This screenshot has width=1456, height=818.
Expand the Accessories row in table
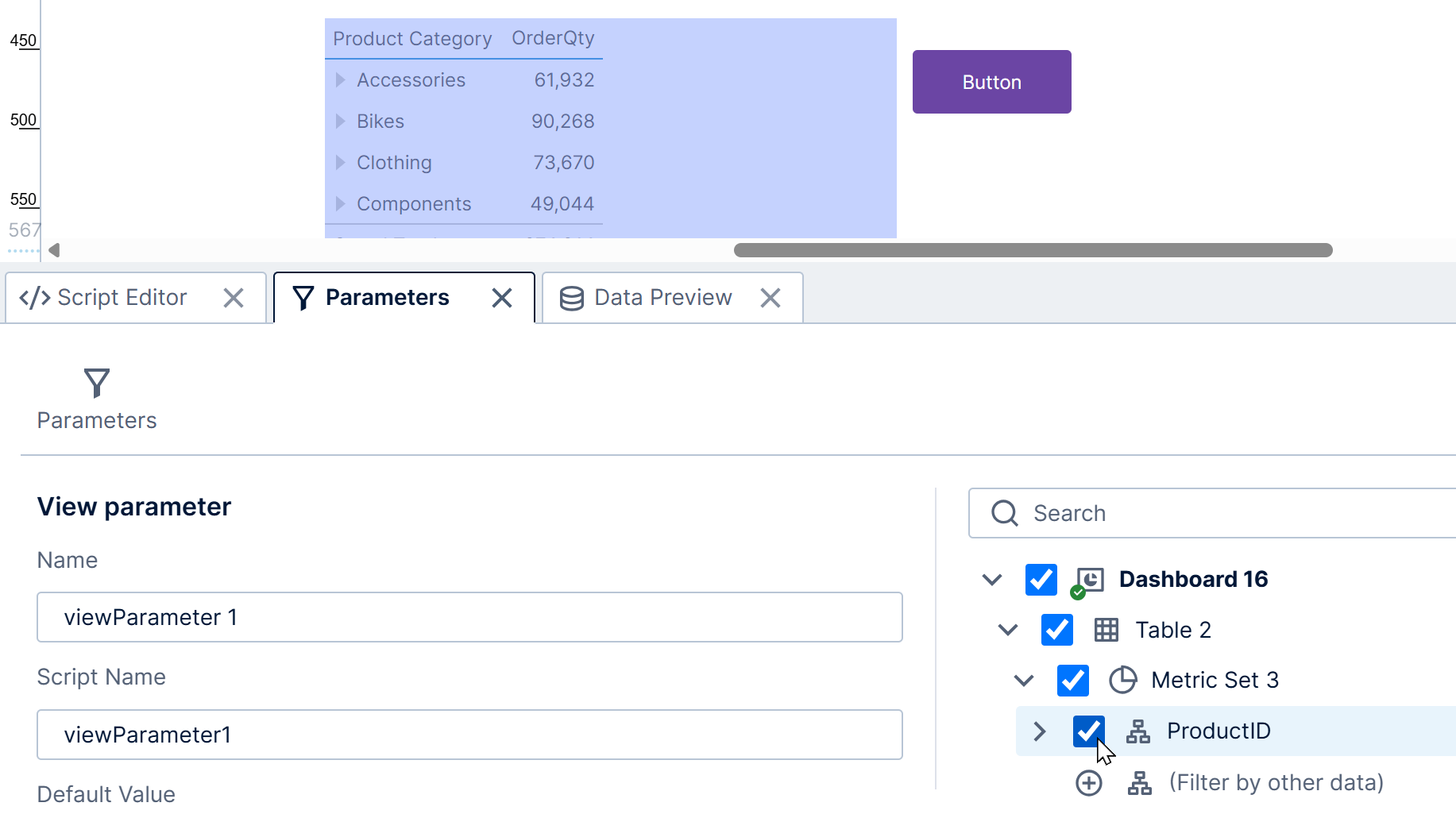340,79
